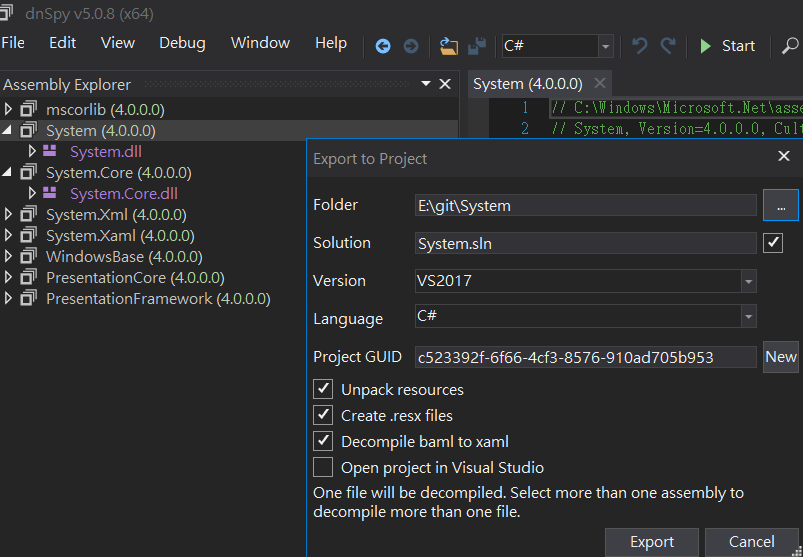Viewport: 803px width, 557px height.
Task: Open the dialog's Language C# dropdown
Action: (x=748, y=316)
